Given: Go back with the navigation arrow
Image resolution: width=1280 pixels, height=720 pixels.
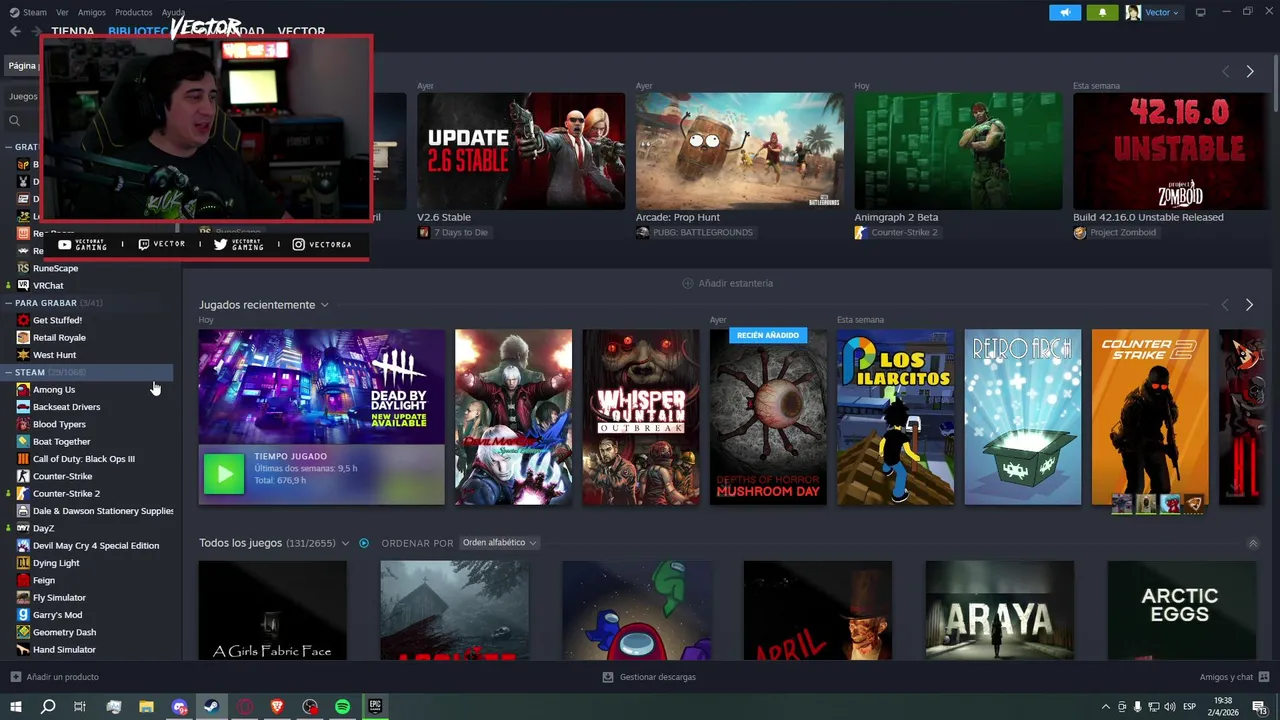Looking at the screenshot, I should 15,32.
